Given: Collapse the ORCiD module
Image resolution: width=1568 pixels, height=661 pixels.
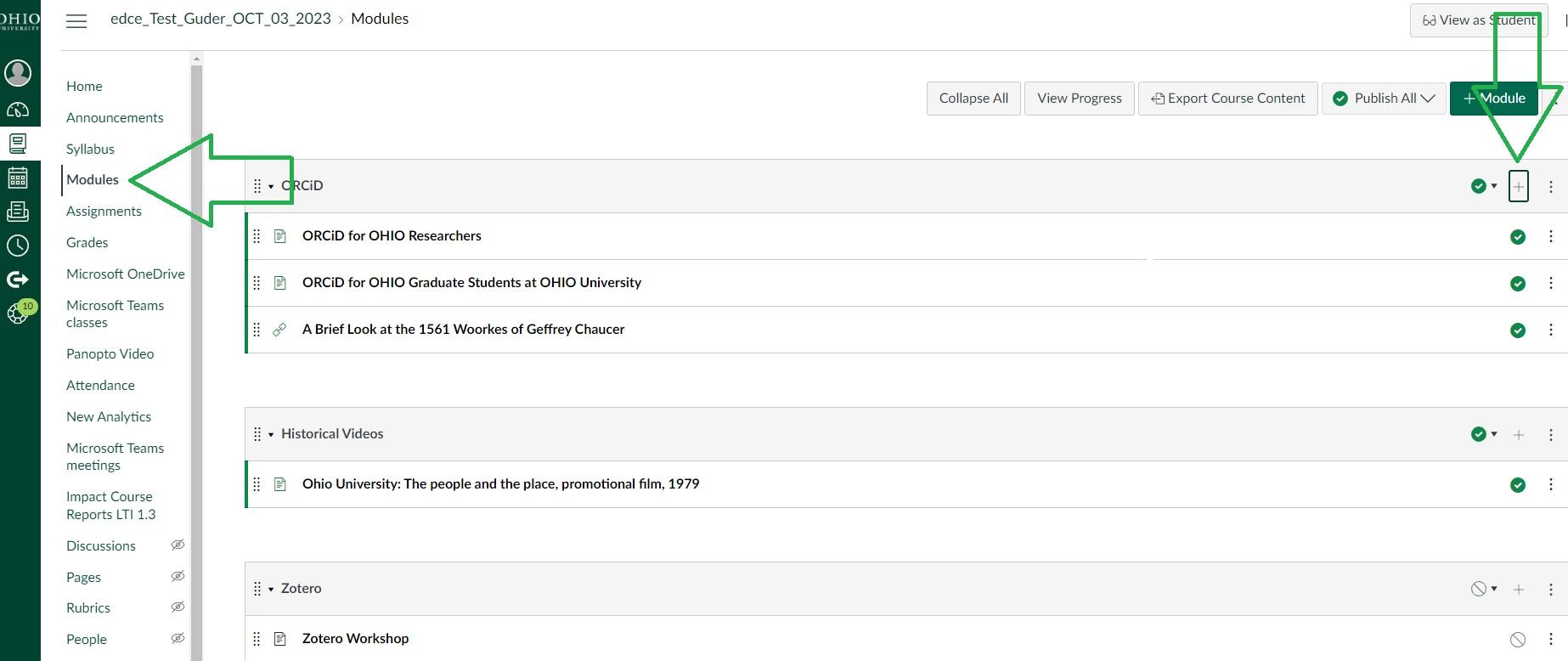Looking at the screenshot, I should point(271,186).
